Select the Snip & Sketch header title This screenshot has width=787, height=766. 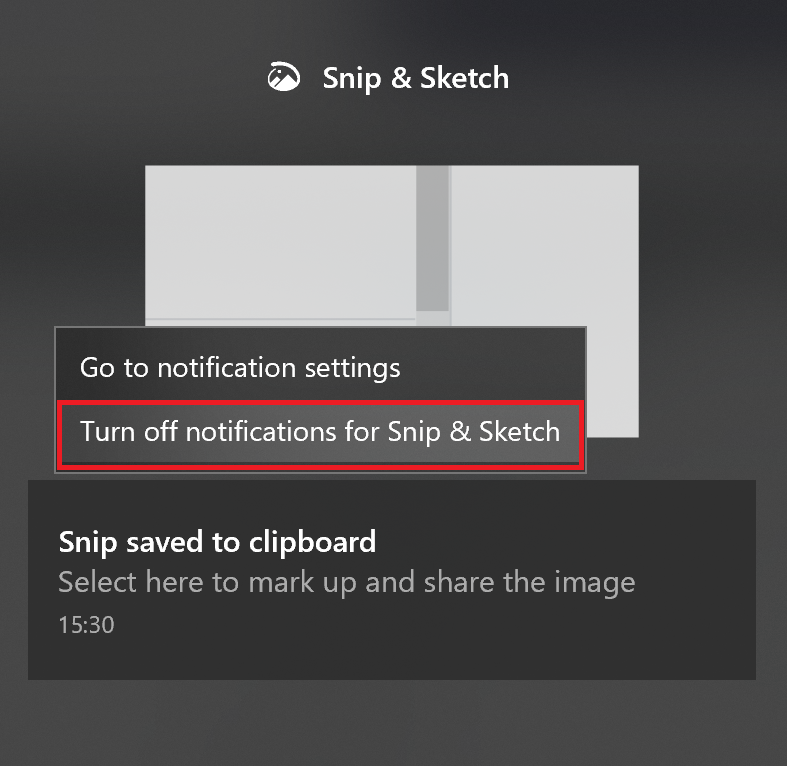(x=416, y=78)
